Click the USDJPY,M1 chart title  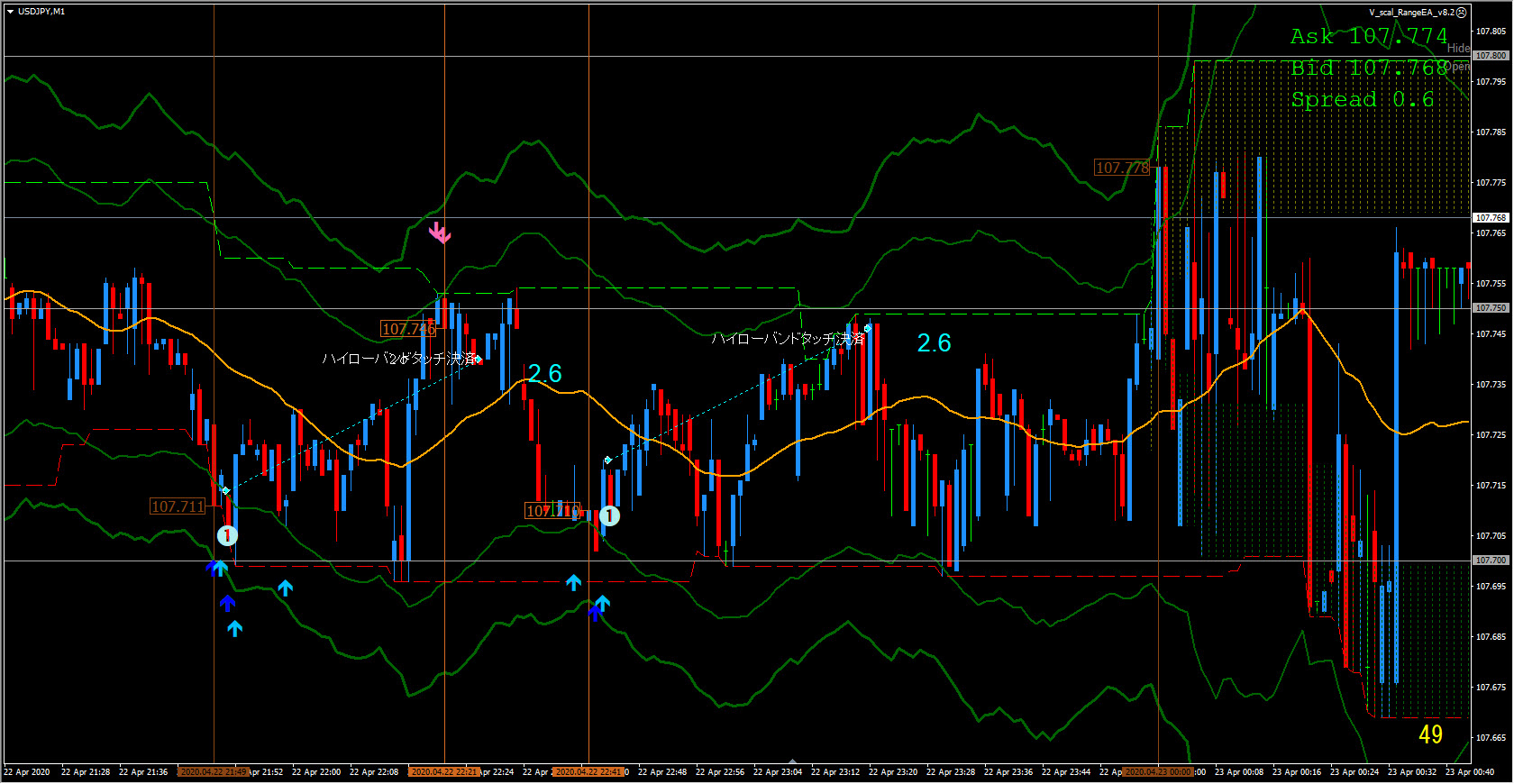point(41,12)
